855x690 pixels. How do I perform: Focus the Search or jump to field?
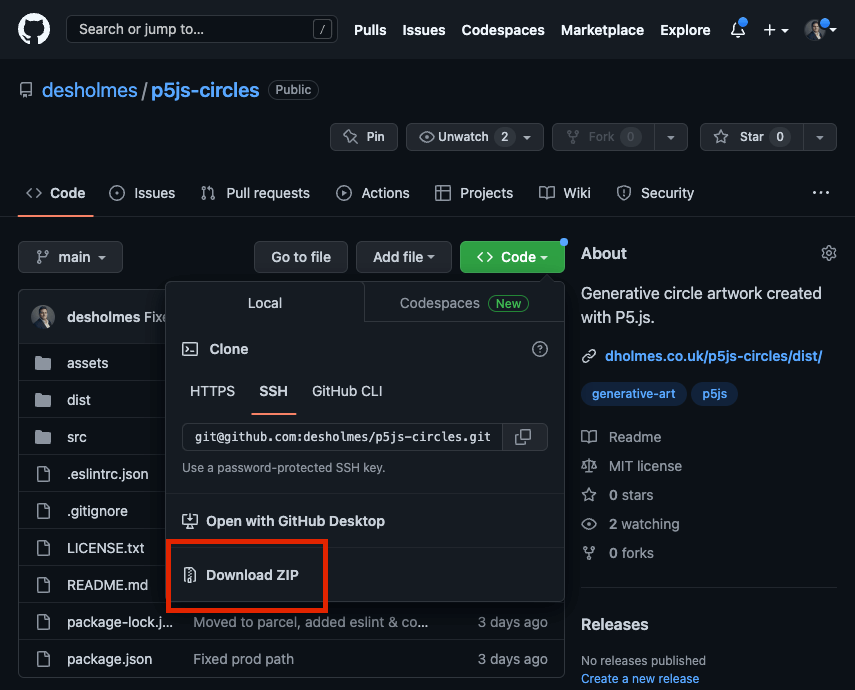[x=202, y=29]
